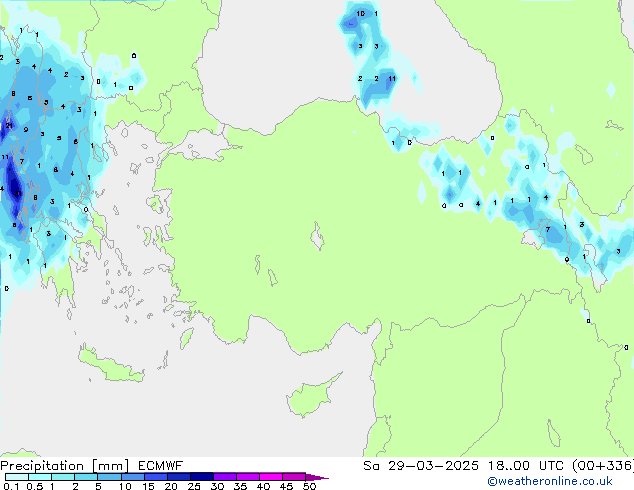
Task: Click the 'Sa 29-03-2025' forecast date text
Action: pyautogui.click(x=421, y=466)
